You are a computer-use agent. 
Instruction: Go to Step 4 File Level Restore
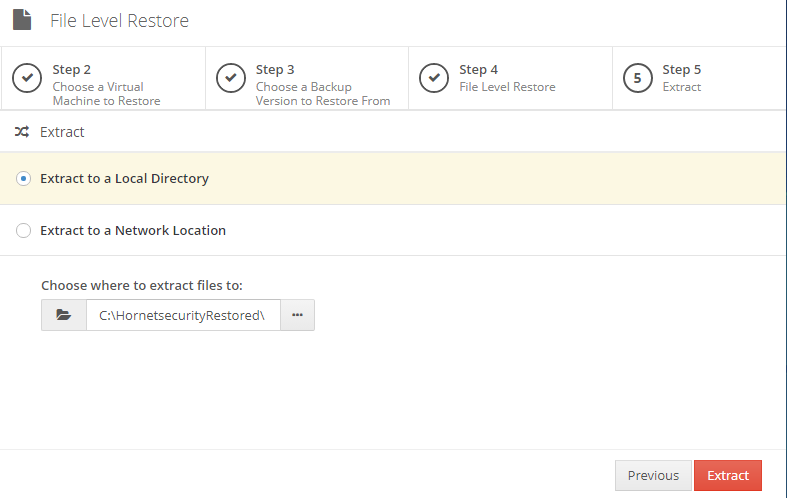click(510, 78)
